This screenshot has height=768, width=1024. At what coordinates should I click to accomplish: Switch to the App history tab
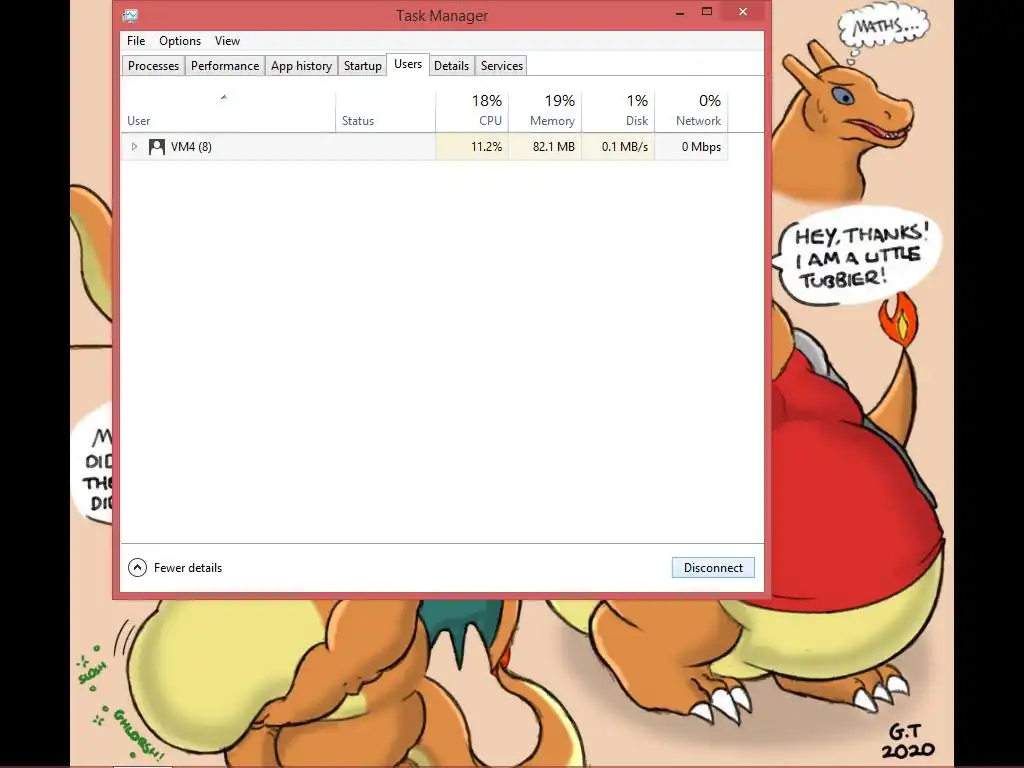301,66
